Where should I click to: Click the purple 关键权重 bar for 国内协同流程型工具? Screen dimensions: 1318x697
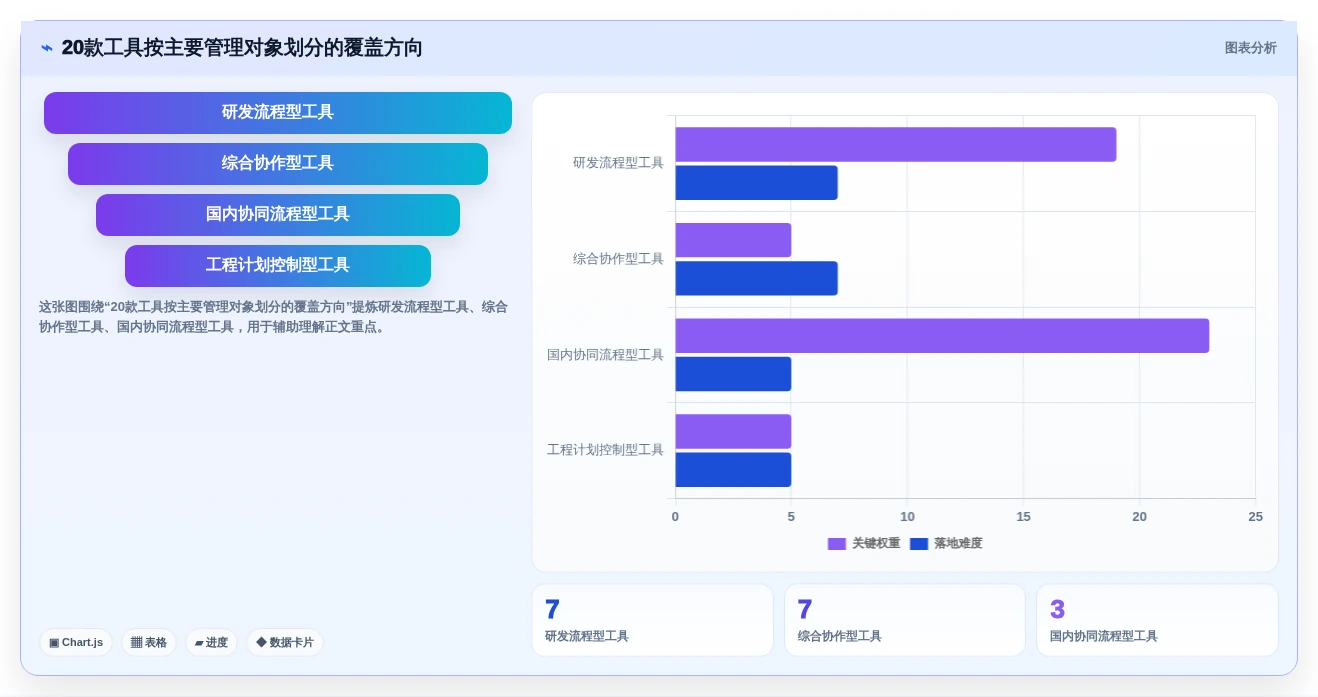click(942, 336)
